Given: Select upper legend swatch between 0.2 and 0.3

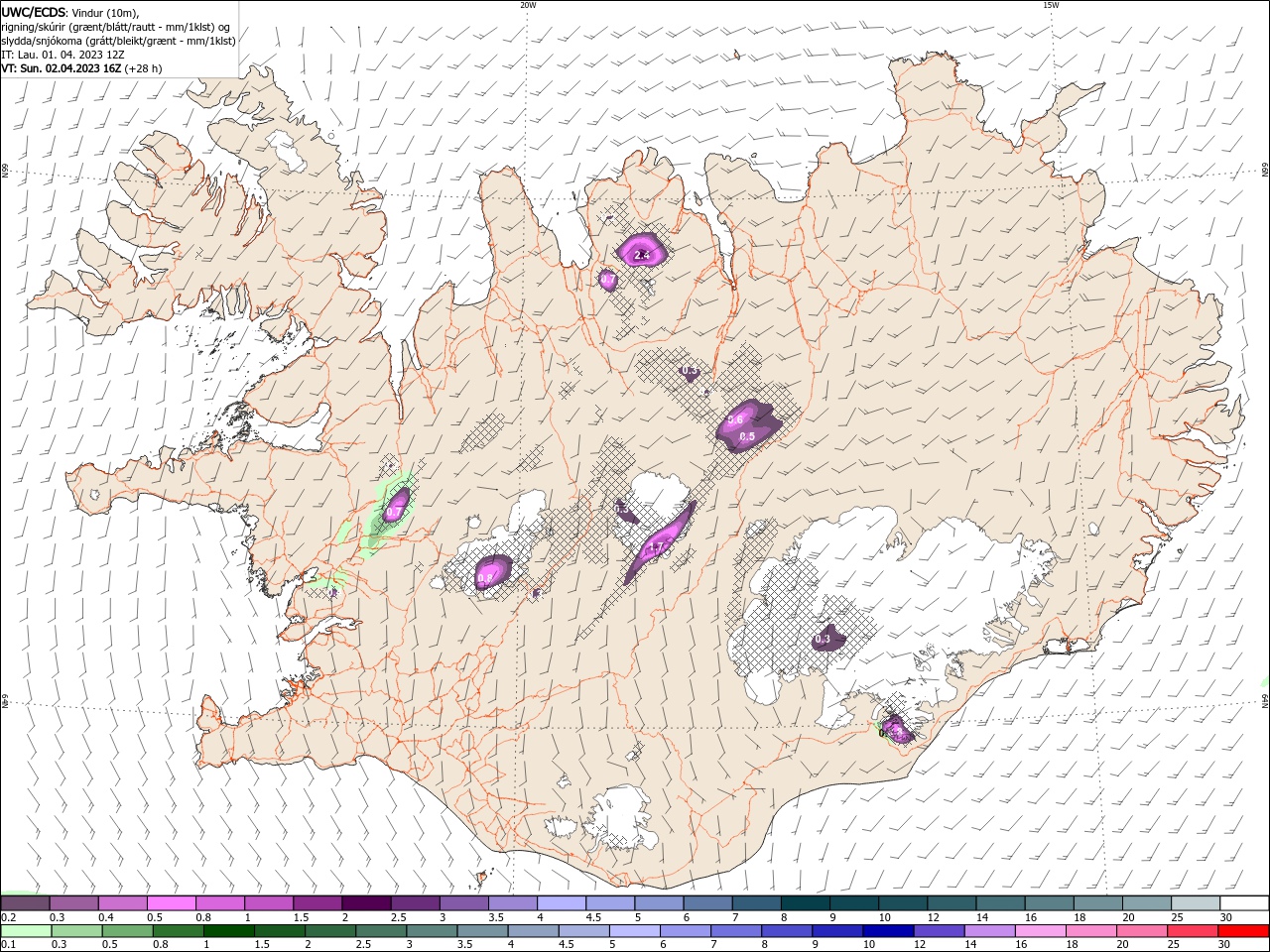Looking at the screenshot, I should 25,903.
